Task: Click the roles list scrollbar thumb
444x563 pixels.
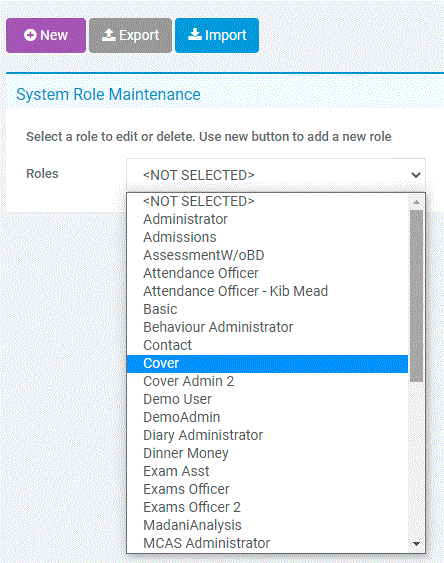Action: [x=416, y=296]
